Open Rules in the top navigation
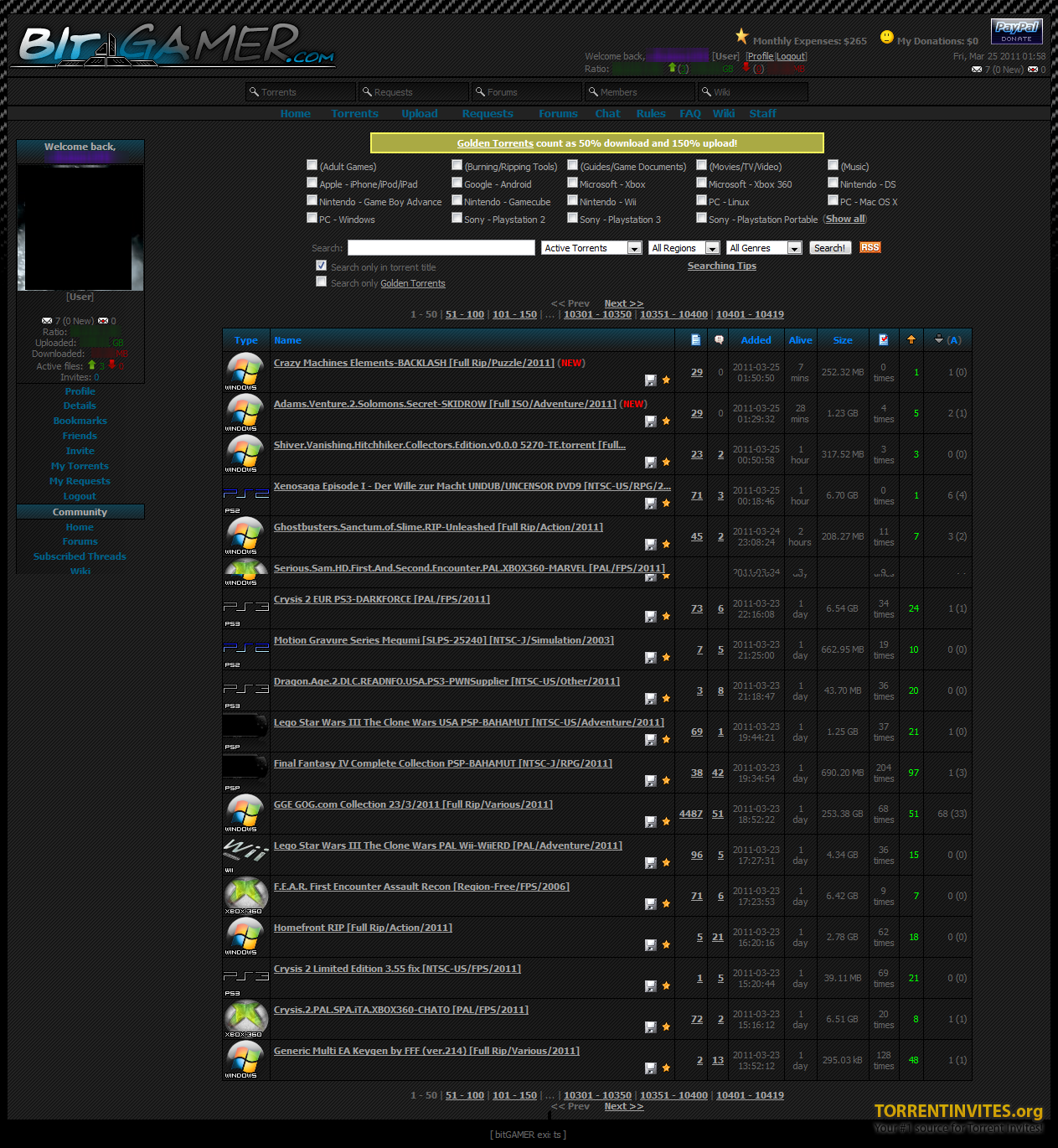 [x=651, y=113]
